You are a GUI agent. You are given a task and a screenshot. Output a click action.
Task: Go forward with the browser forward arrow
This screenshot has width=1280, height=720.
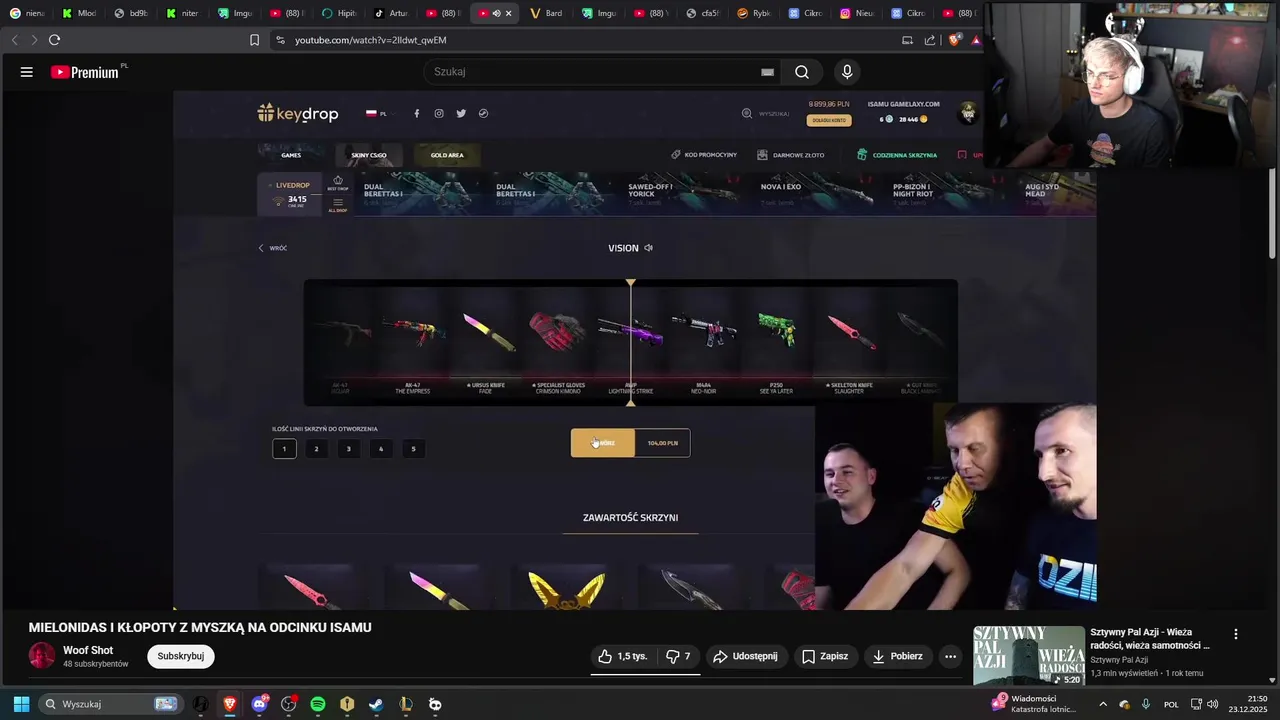coord(34,40)
